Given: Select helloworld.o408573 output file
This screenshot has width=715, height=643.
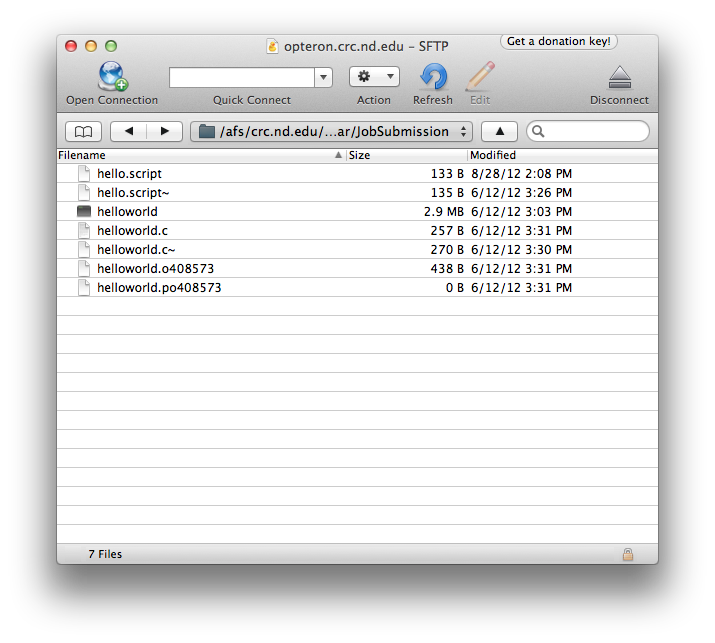Looking at the screenshot, I should [155, 269].
